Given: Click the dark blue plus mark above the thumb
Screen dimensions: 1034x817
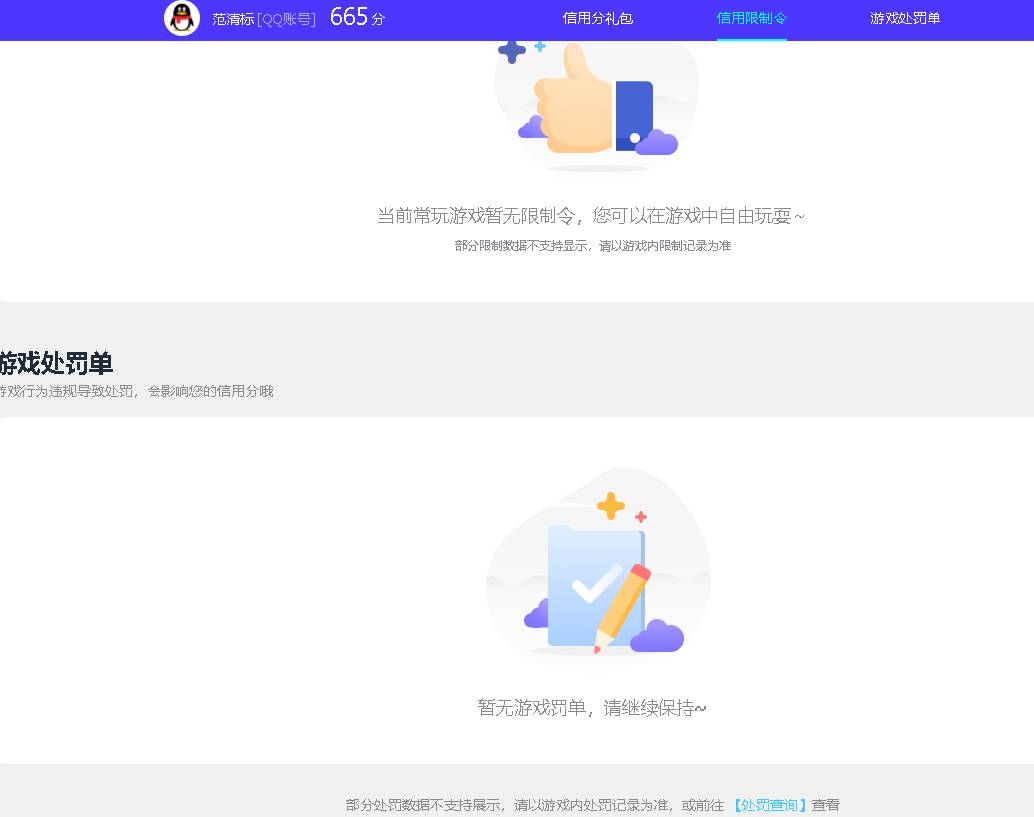Looking at the screenshot, I should [511, 50].
